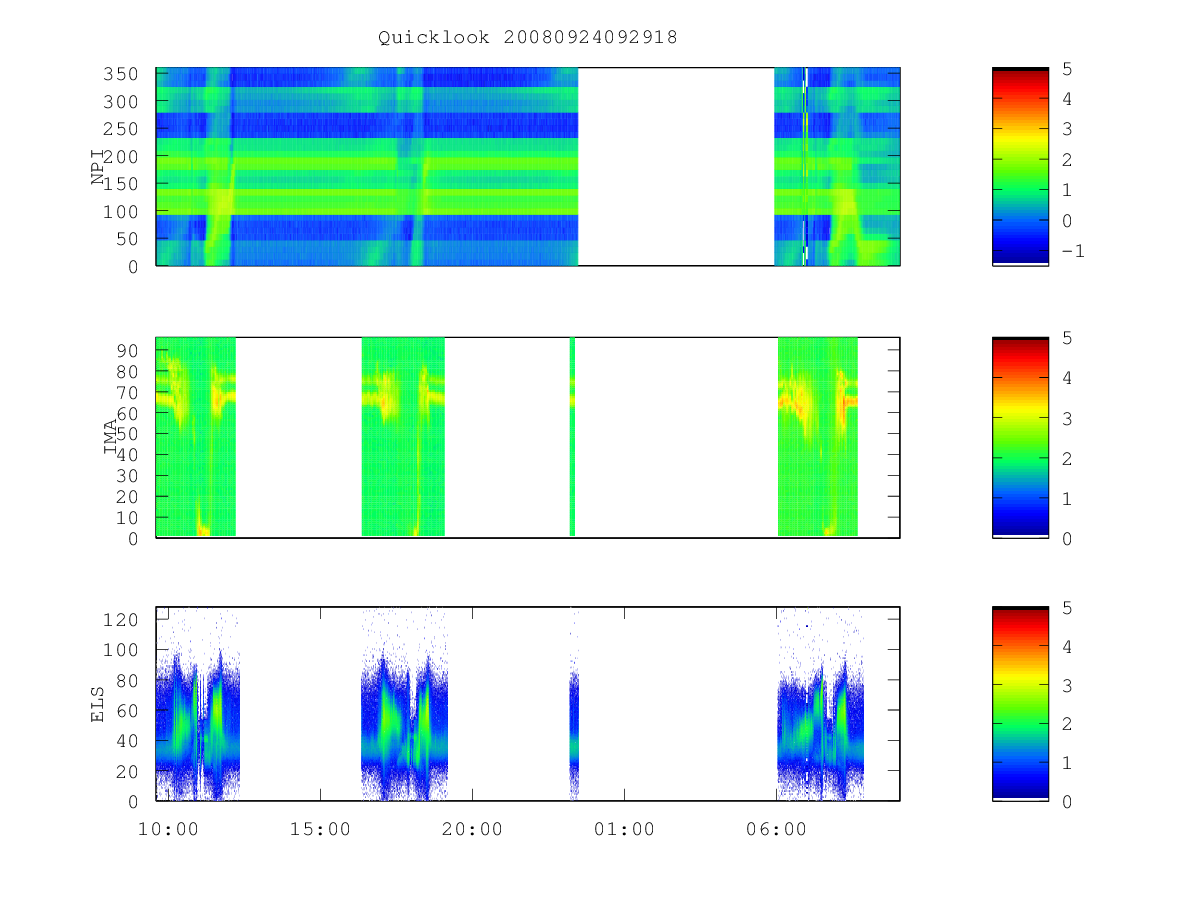This screenshot has height=900, width=1200.
Task: Click the 20:00 time axis tick label
Action: (472, 829)
